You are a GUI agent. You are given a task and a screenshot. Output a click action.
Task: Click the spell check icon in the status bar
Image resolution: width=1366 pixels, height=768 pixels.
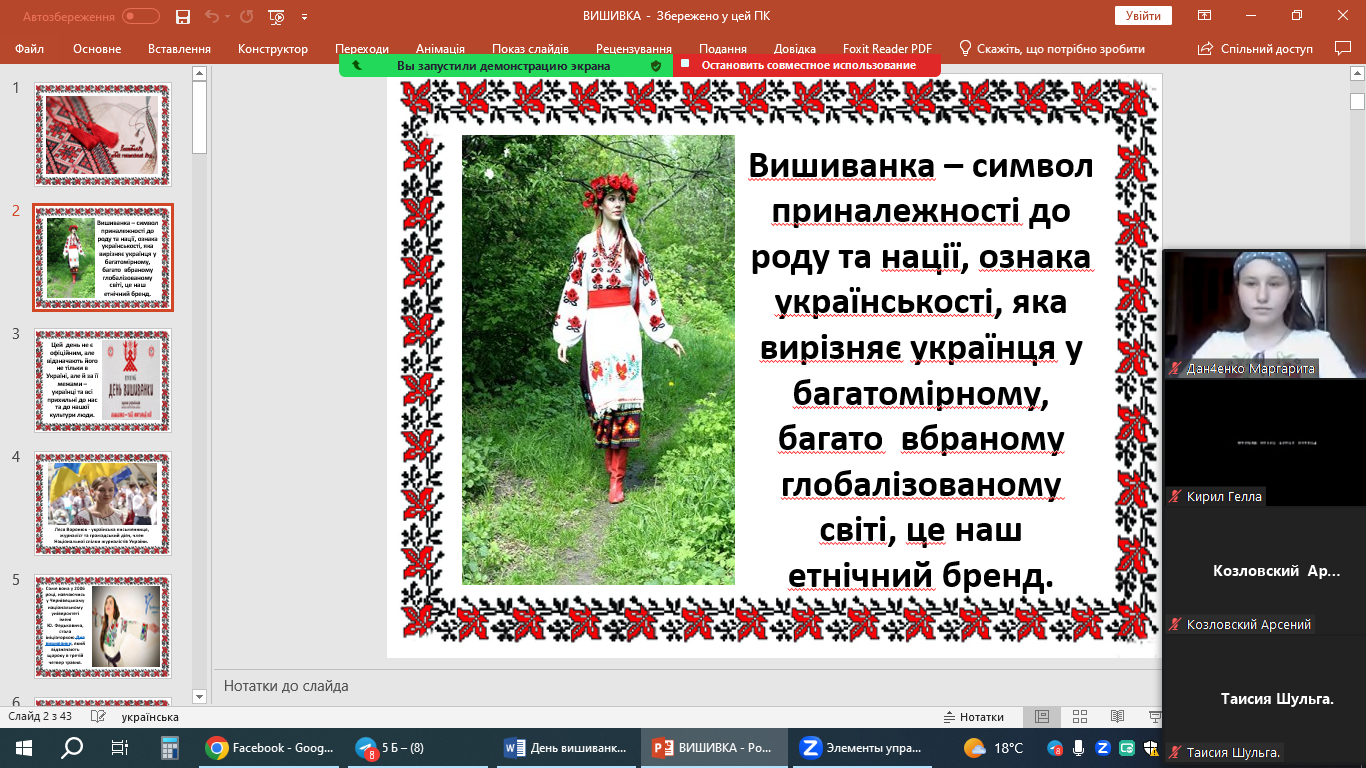coord(98,717)
